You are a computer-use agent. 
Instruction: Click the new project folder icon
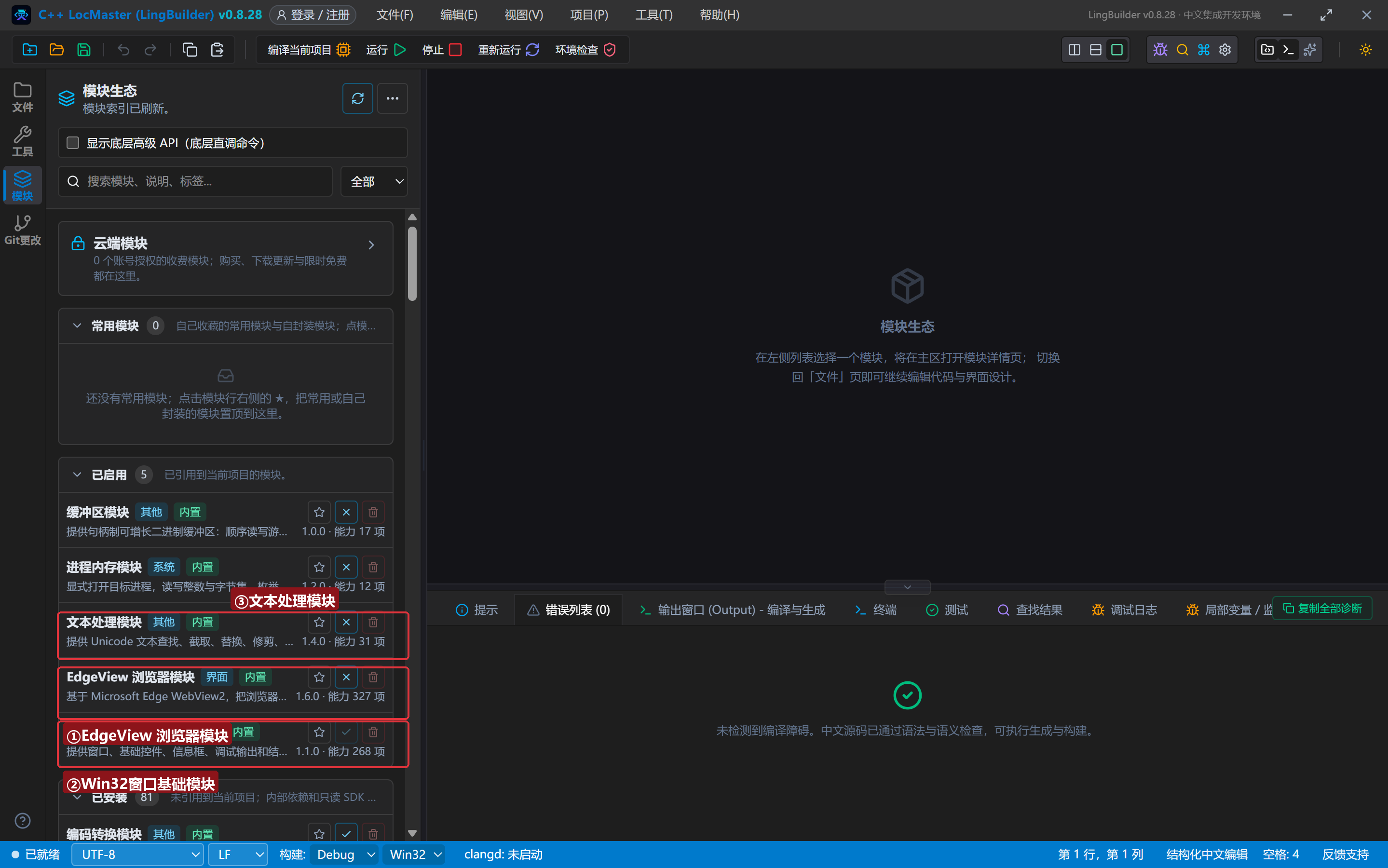pyautogui.click(x=30, y=50)
